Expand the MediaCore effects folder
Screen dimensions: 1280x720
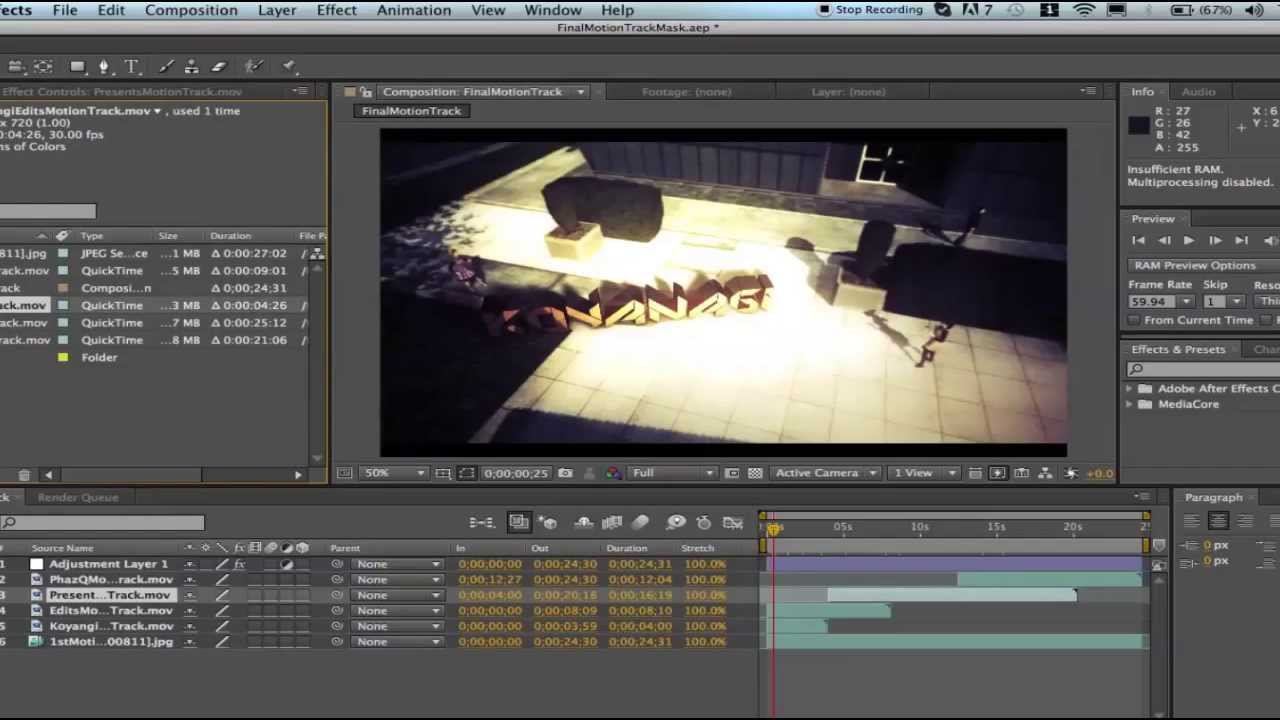pos(1130,404)
